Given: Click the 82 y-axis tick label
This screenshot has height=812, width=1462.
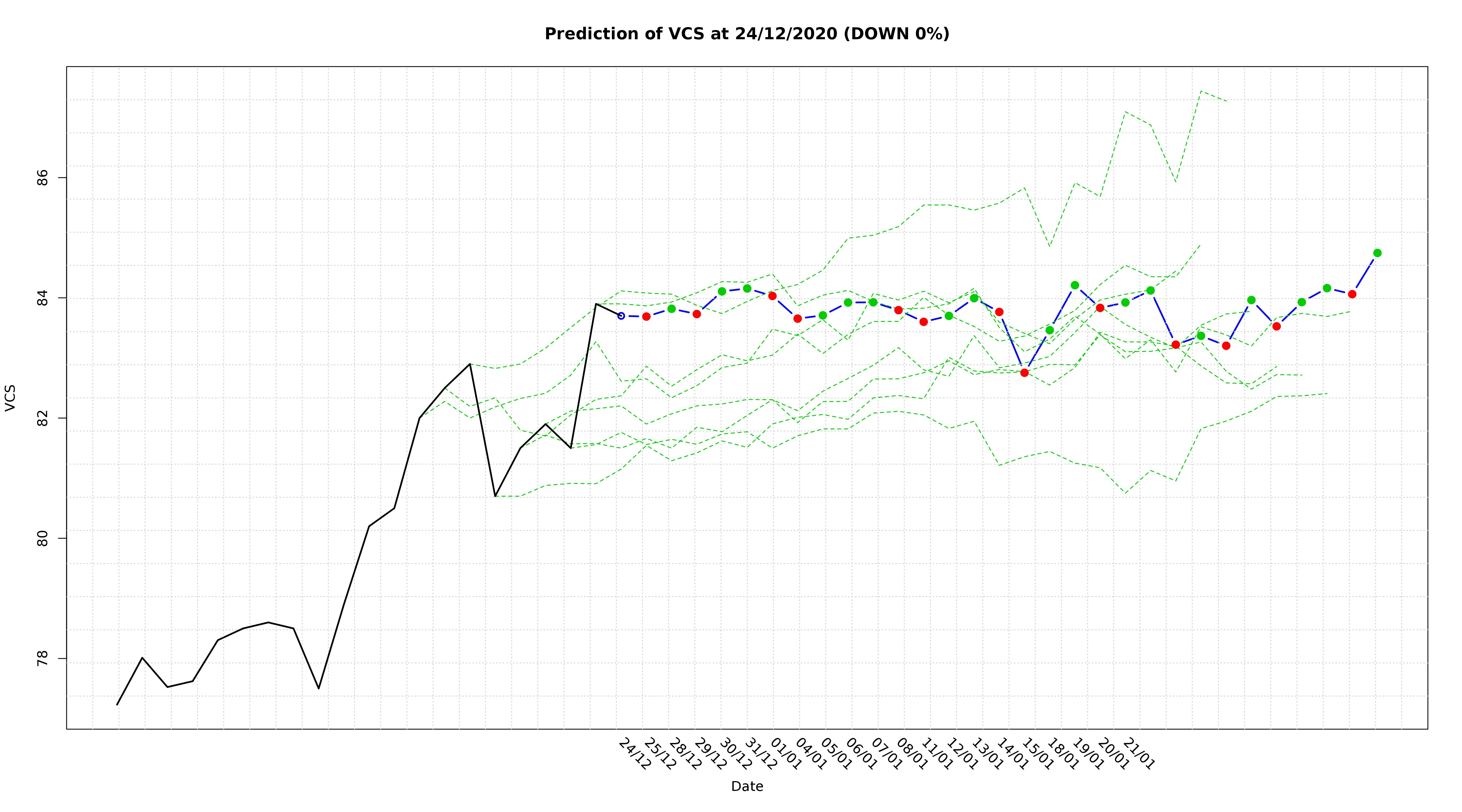Looking at the screenshot, I should click(x=42, y=418).
